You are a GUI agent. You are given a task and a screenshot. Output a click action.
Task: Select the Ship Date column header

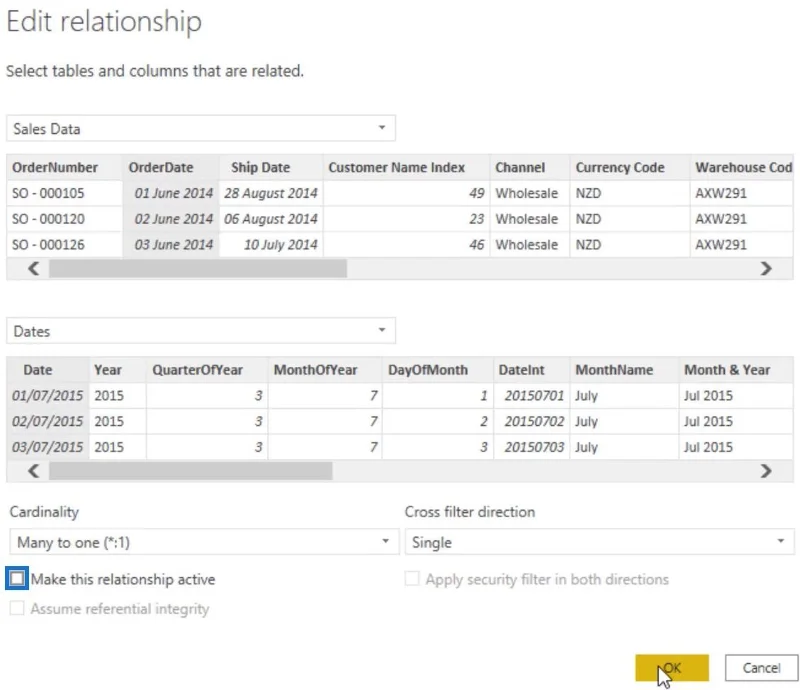(x=271, y=167)
